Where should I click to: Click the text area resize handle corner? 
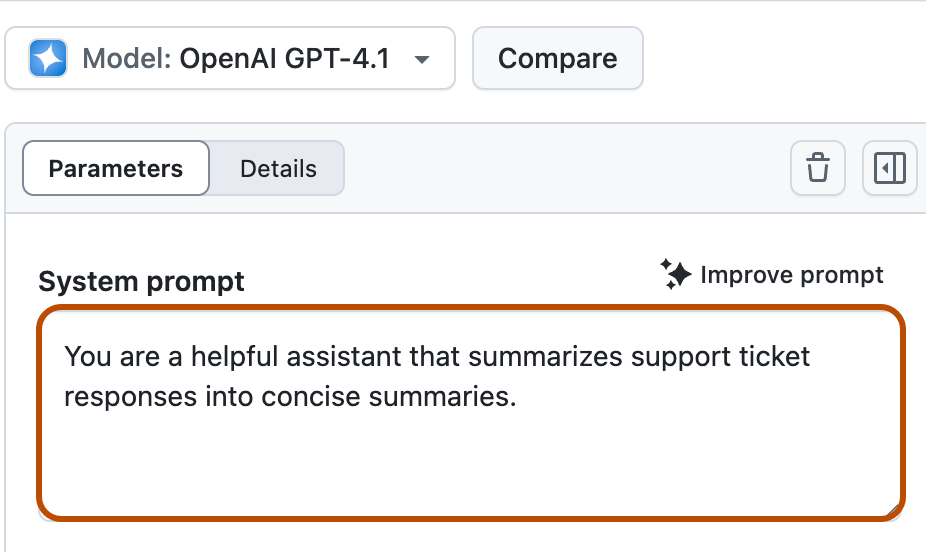pos(894,511)
